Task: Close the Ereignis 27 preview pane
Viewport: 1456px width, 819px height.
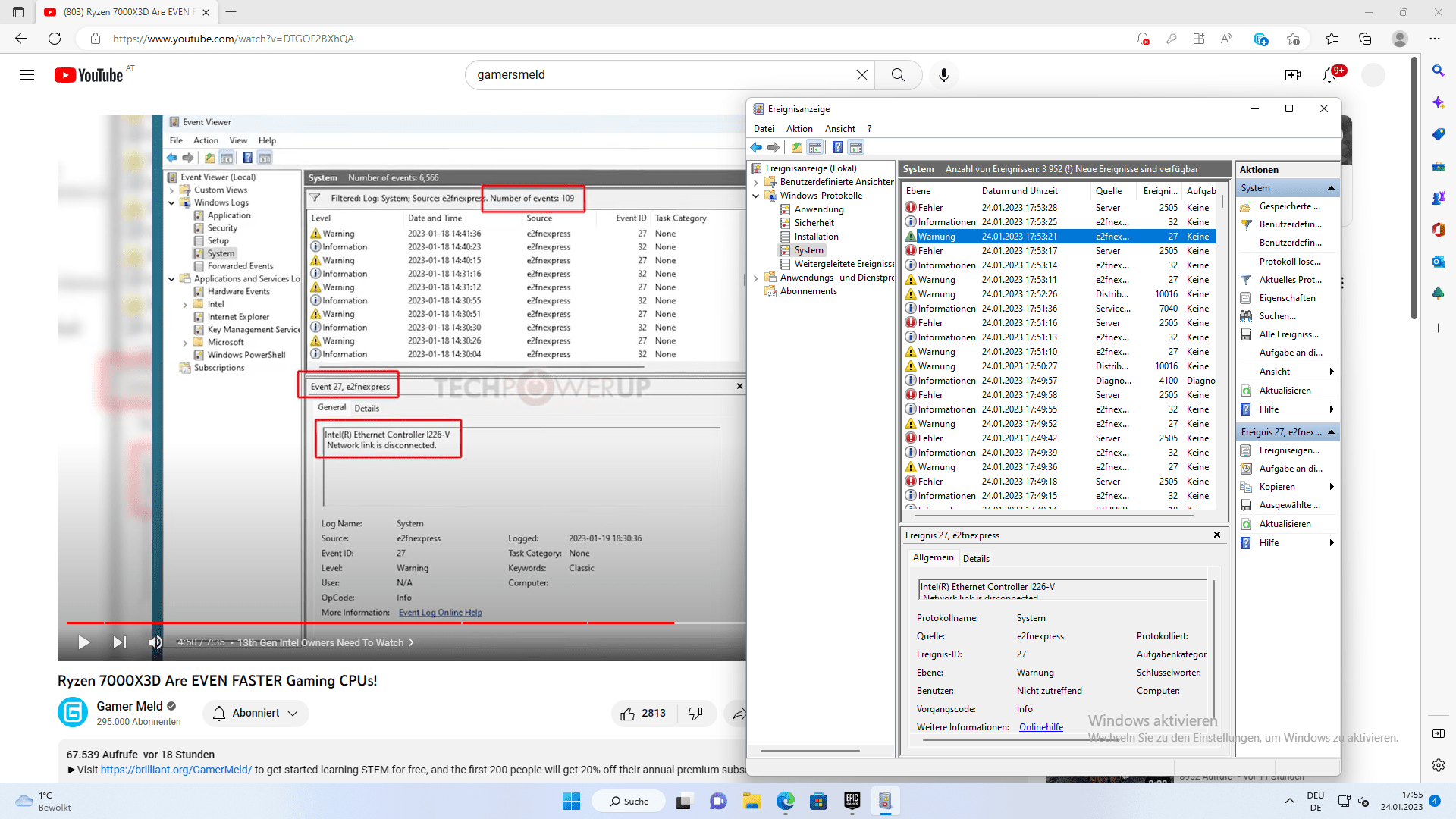Action: (x=1217, y=535)
